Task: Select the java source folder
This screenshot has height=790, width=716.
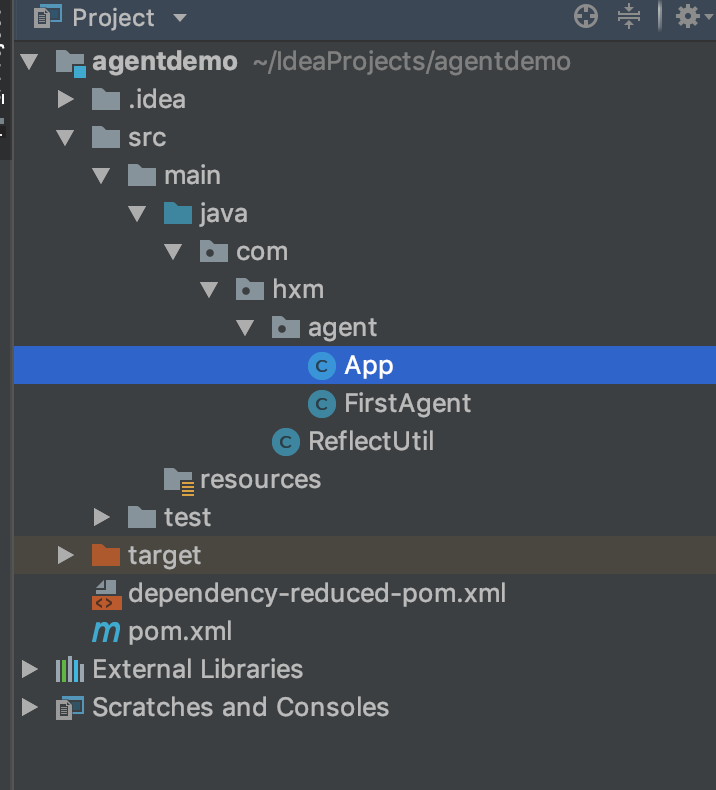Action: point(223,213)
